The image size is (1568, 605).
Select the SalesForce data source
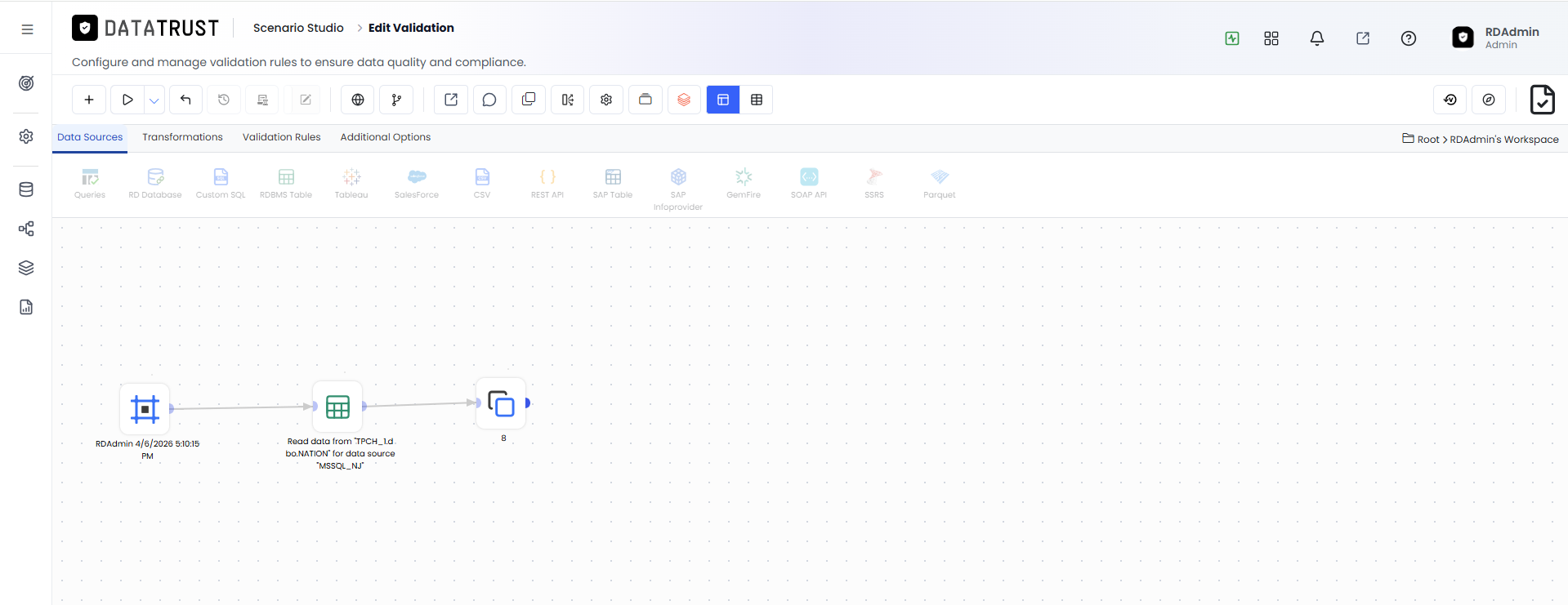pyautogui.click(x=417, y=184)
